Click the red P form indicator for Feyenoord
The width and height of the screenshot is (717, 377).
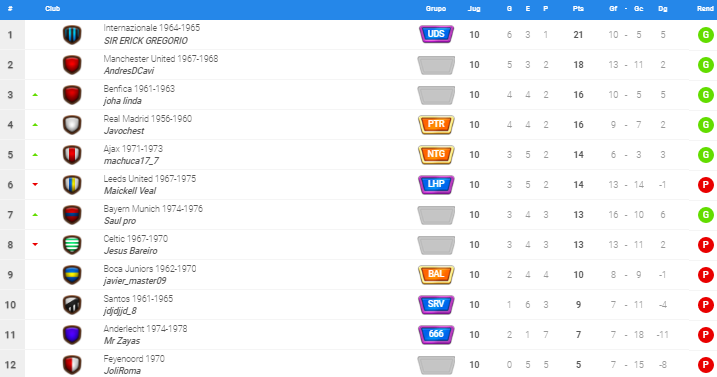point(706,365)
